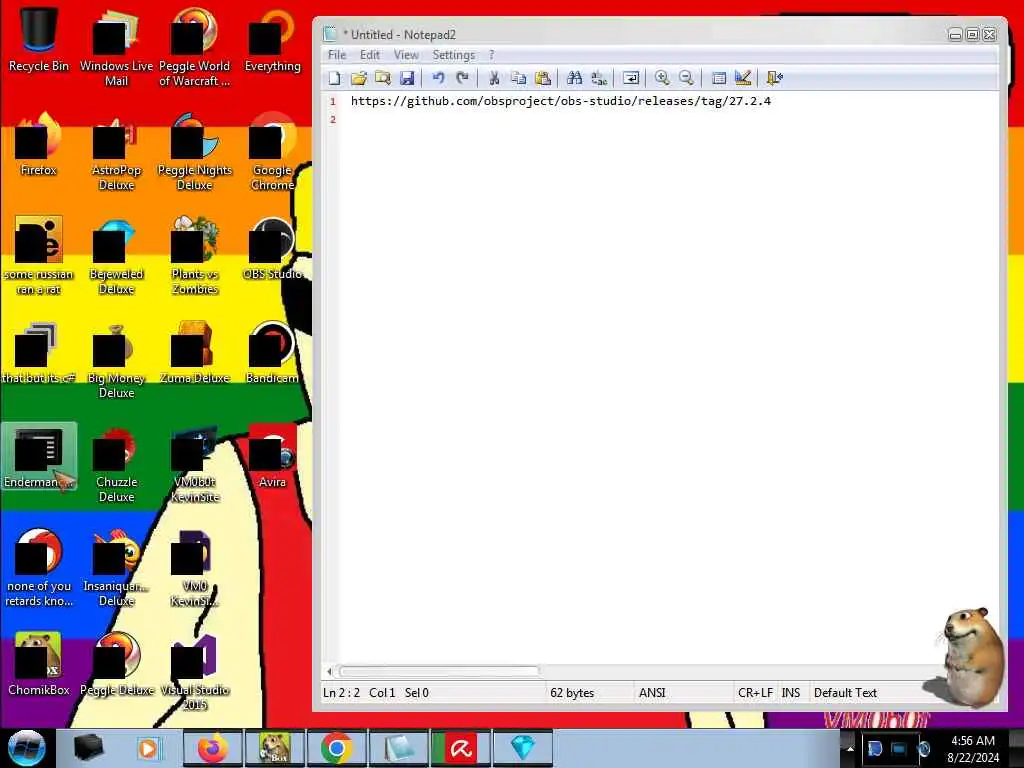Open the ? help menu
Image resolution: width=1024 pixels, height=768 pixels.
point(492,55)
